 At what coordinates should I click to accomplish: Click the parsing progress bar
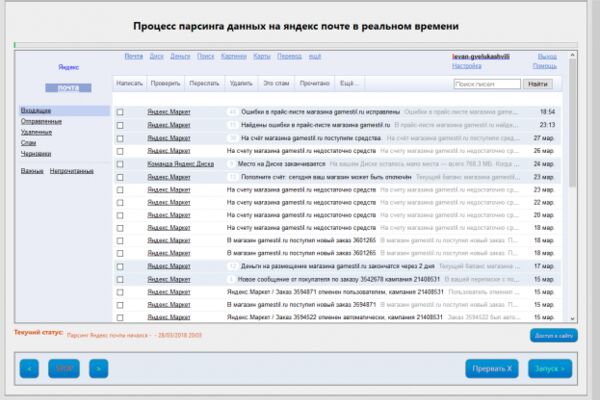295,45
